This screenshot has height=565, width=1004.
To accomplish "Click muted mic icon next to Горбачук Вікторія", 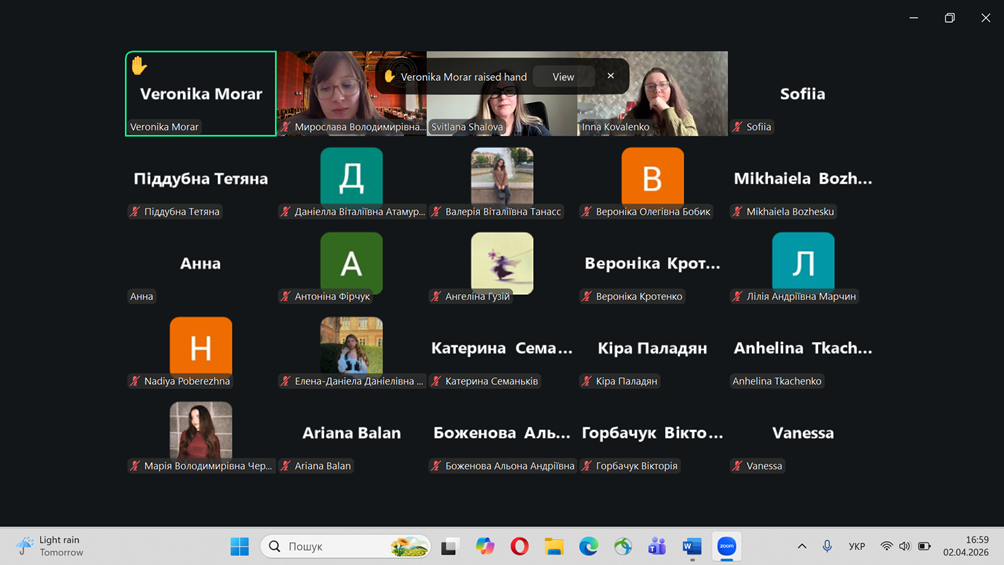I will 587,466.
